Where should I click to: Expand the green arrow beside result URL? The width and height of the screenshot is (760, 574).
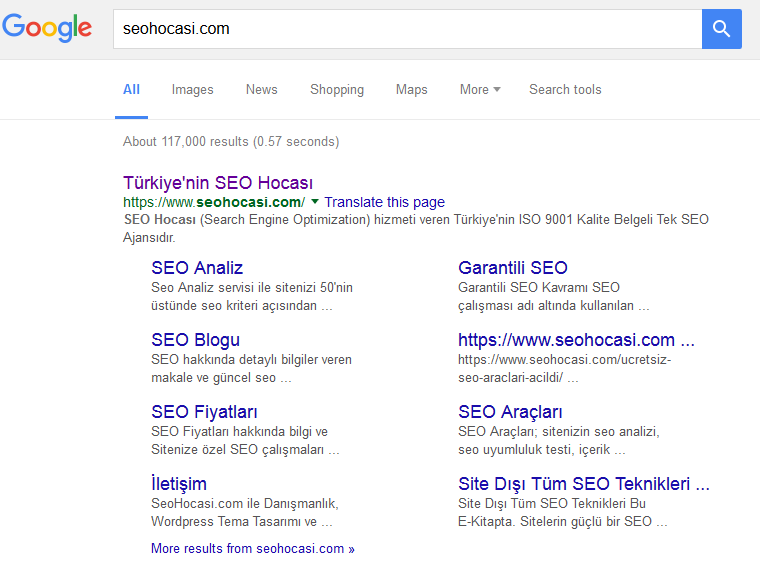click(315, 202)
